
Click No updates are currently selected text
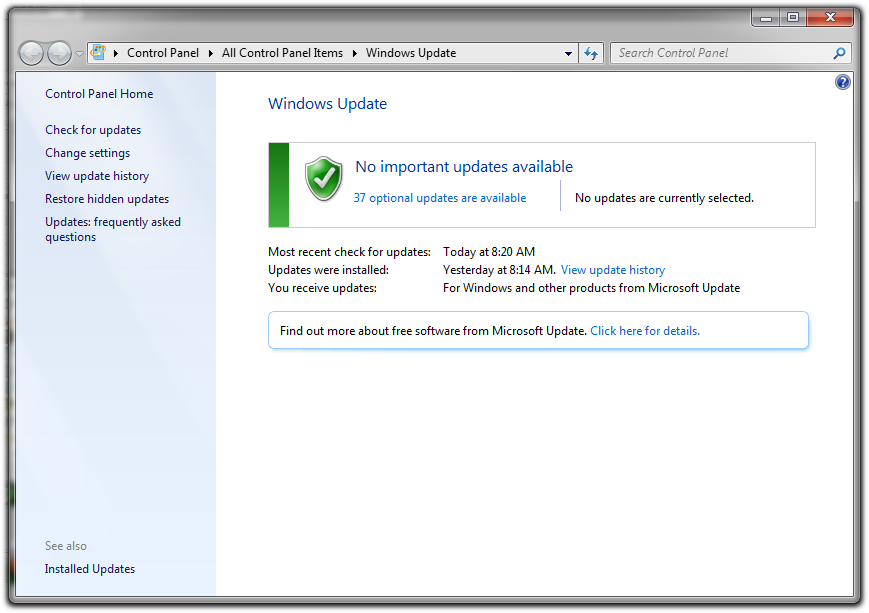click(664, 198)
